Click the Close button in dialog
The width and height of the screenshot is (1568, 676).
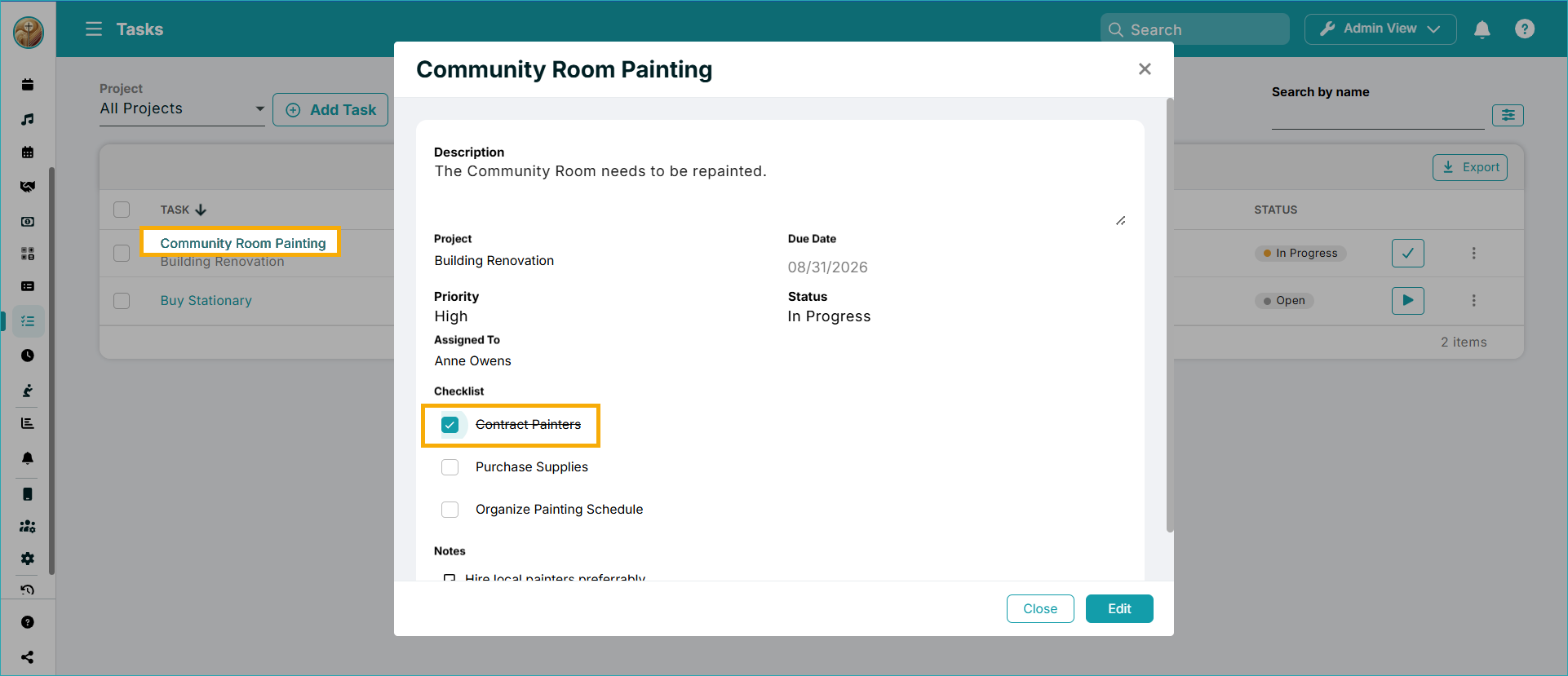click(x=1040, y=608)
